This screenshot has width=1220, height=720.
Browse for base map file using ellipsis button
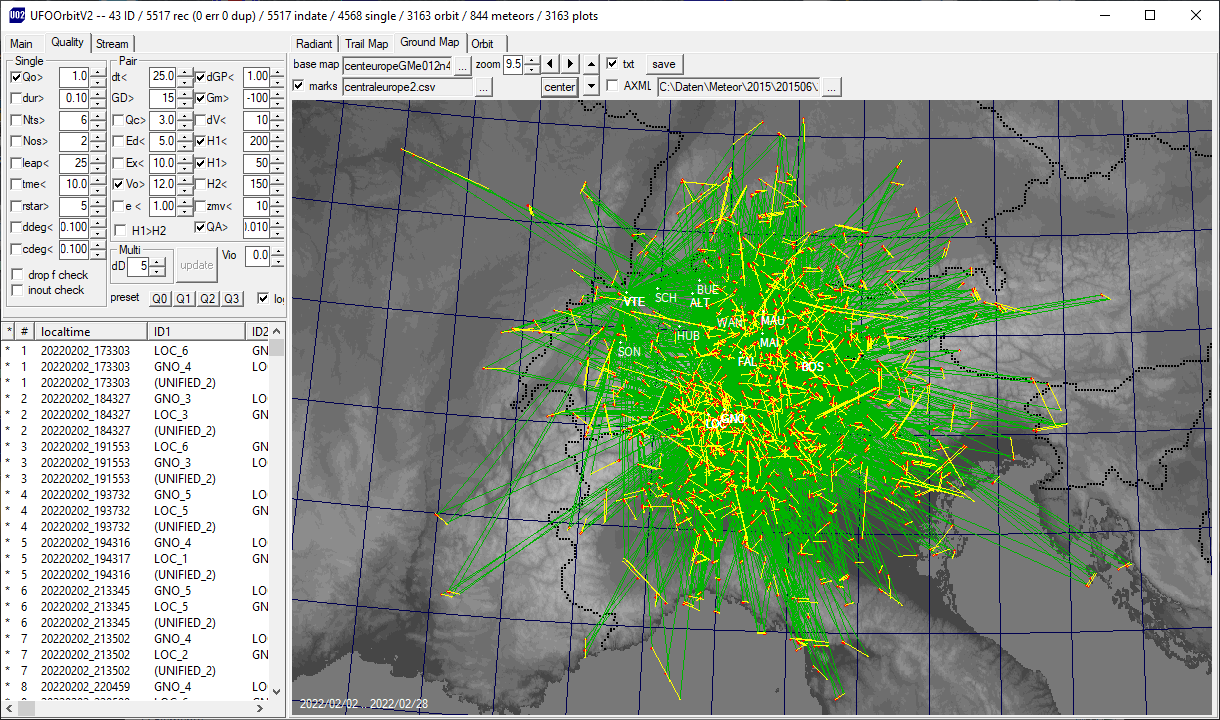[x=462, y=65]
